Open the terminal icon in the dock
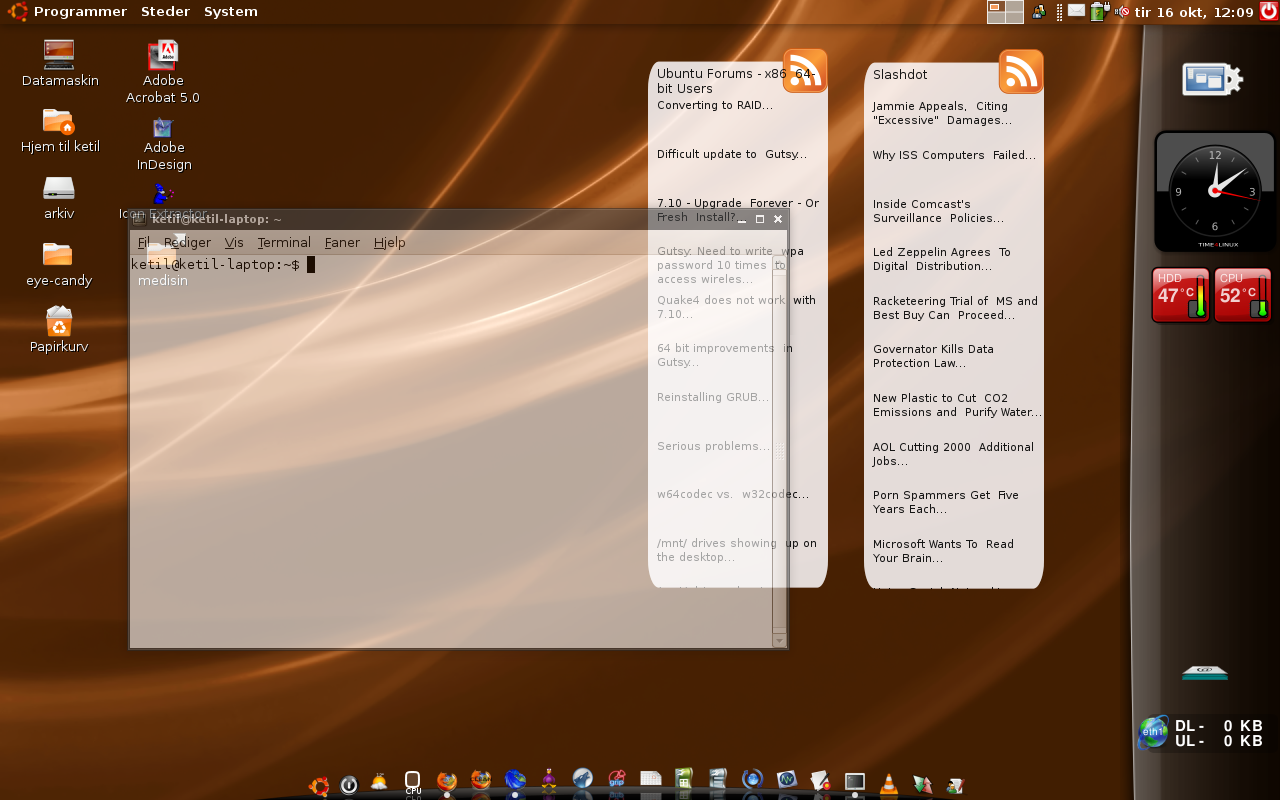Image resolution: width=1280 pixels, height=800 pixels. [855, 781]
